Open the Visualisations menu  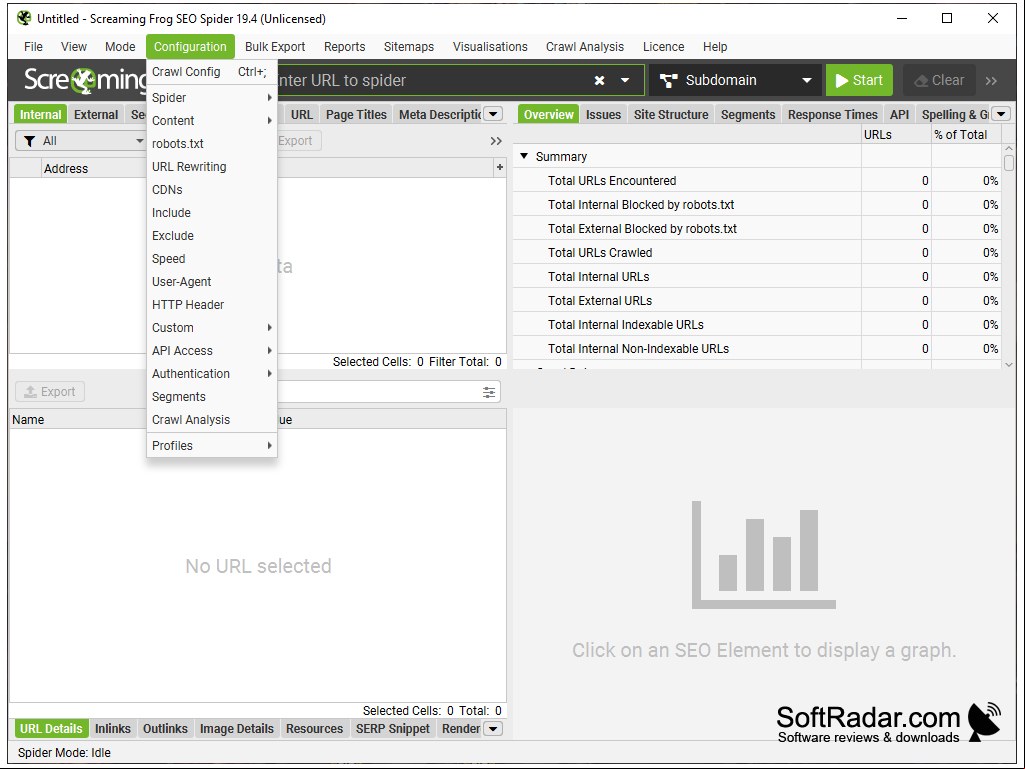[x=490, y=46]
